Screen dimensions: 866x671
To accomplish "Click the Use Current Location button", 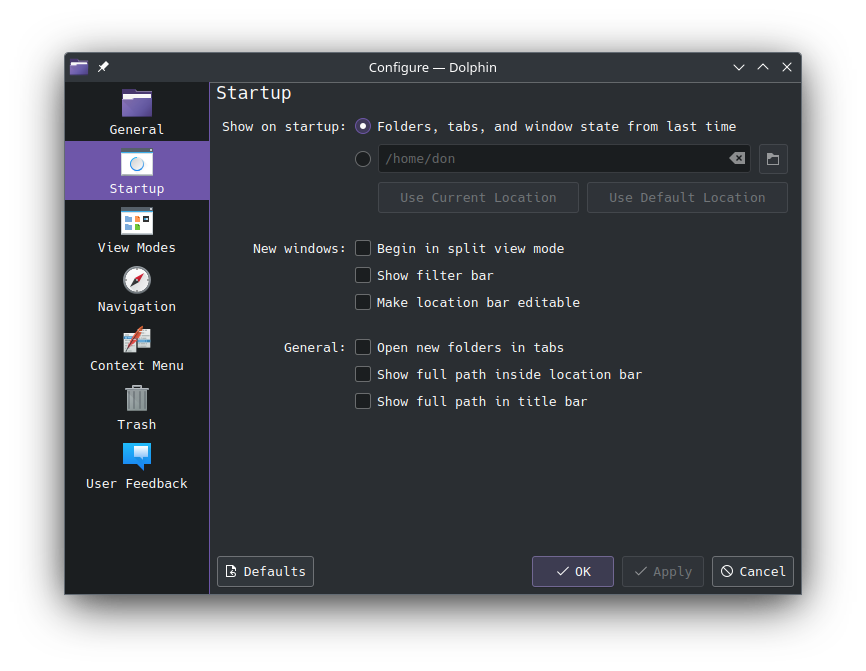I will pyautogui.click(x=478, y=198).
